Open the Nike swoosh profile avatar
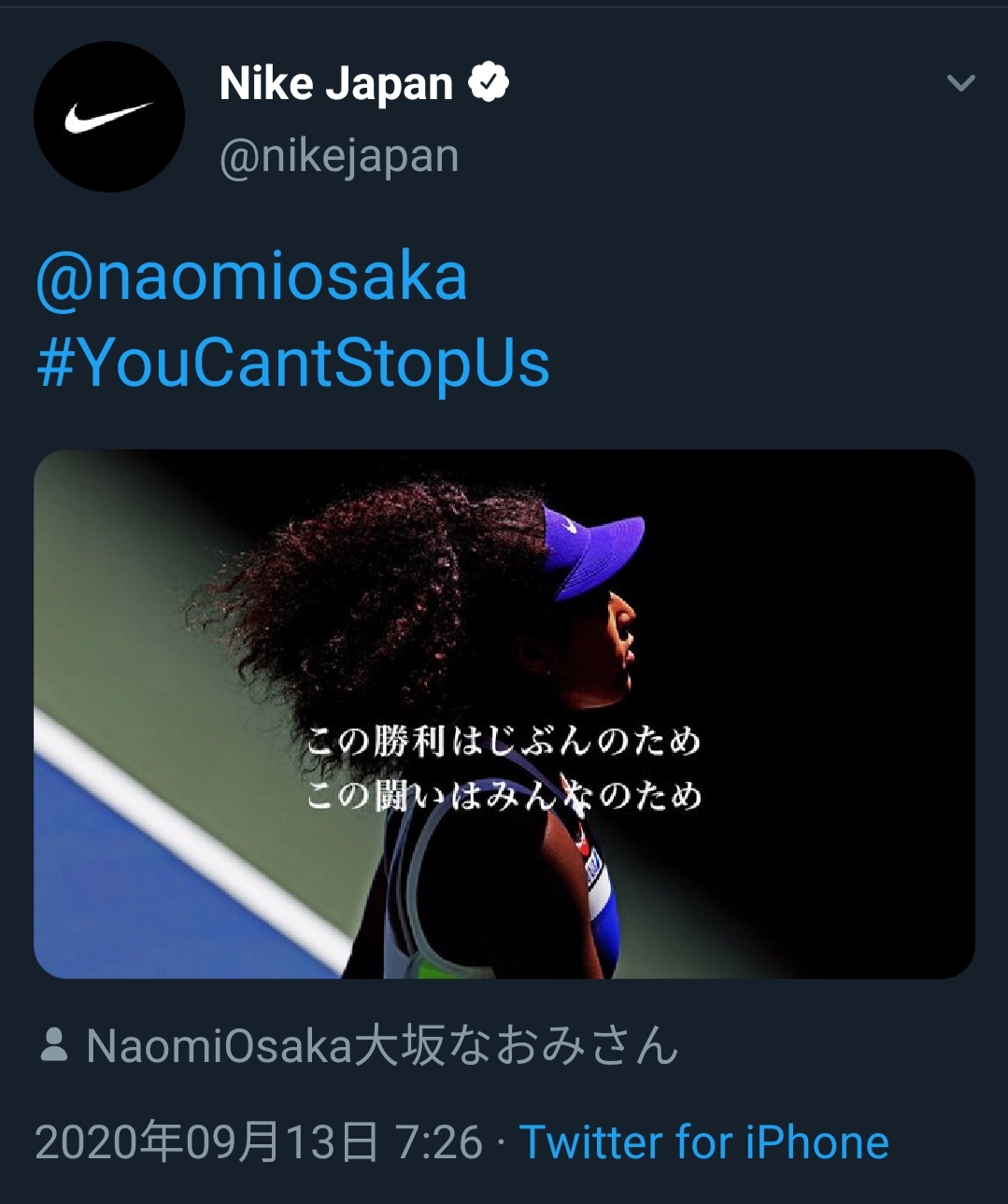Image resolution: width=1008 pixels, height=1204 pixels. 109,117
